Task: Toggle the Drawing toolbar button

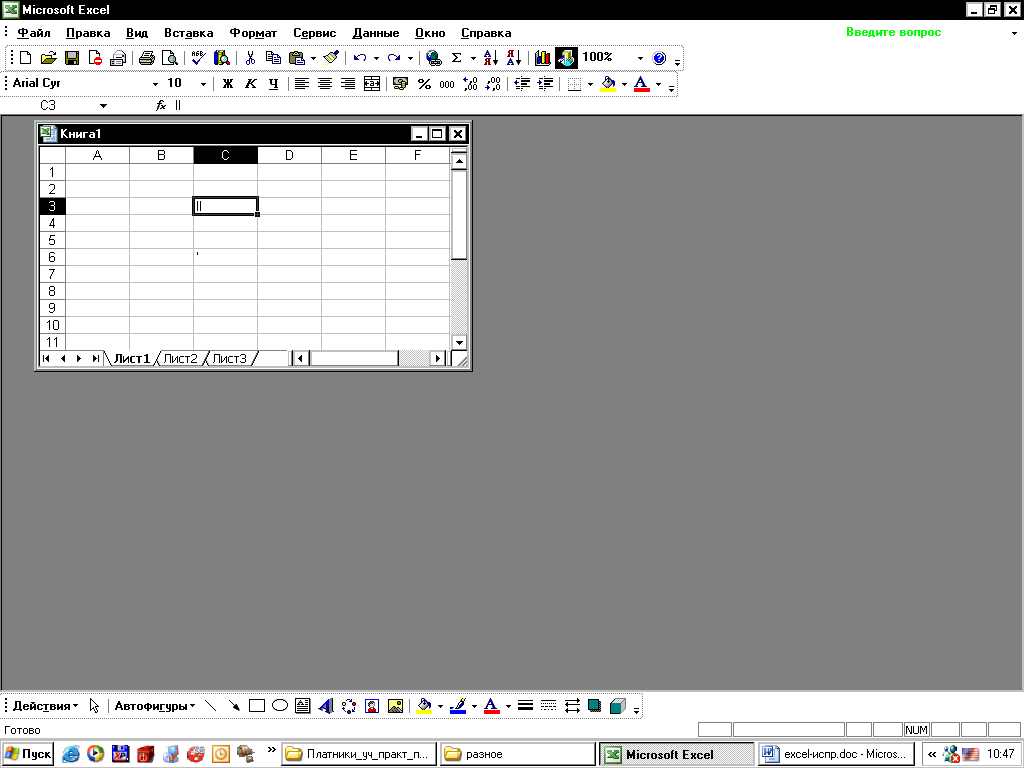Action: 566,58
